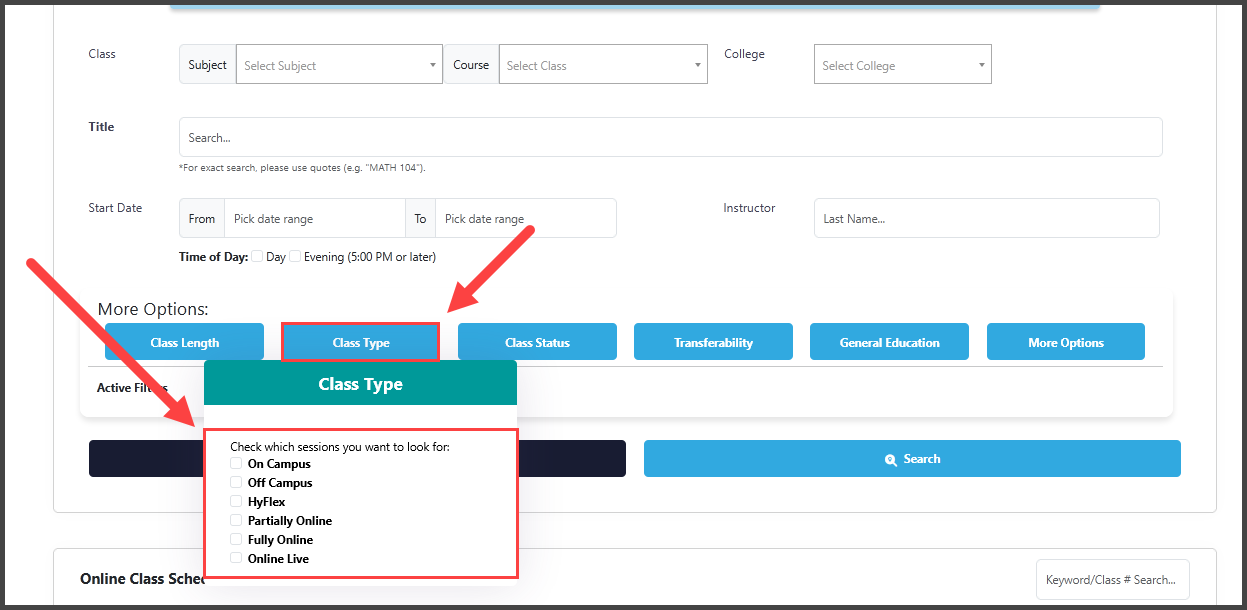Viewport: 1247px width, 610px height.
Task: Check the Off Campus session checkbox
Action: (236, 482)
